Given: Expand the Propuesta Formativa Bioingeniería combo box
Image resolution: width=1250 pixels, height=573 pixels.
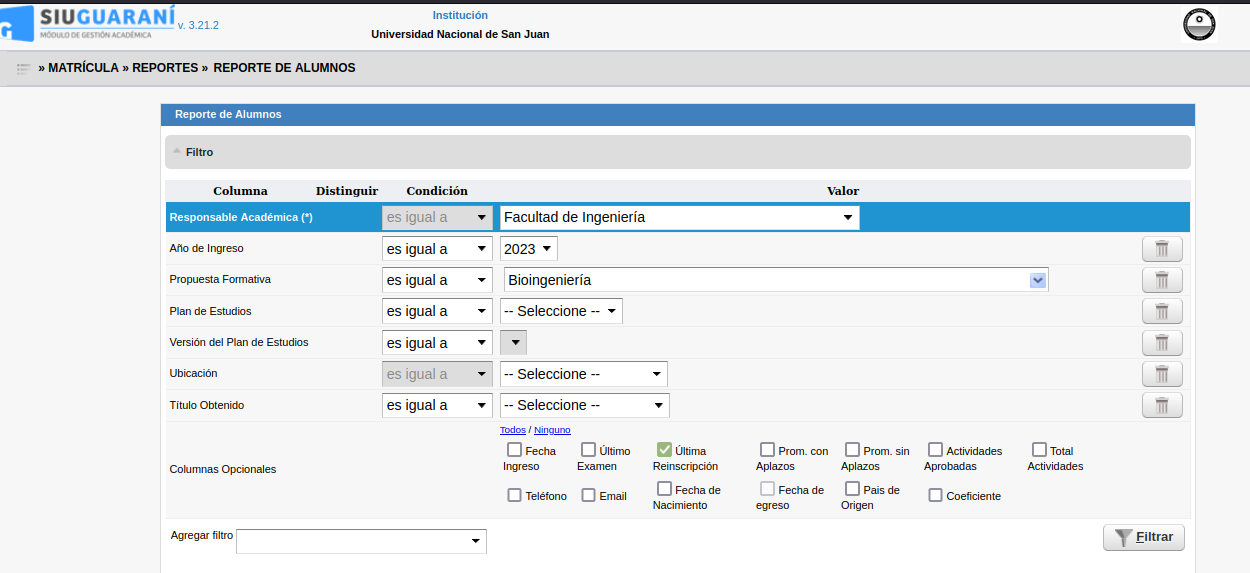Looking at the screenshot, I should [1038, 281].
